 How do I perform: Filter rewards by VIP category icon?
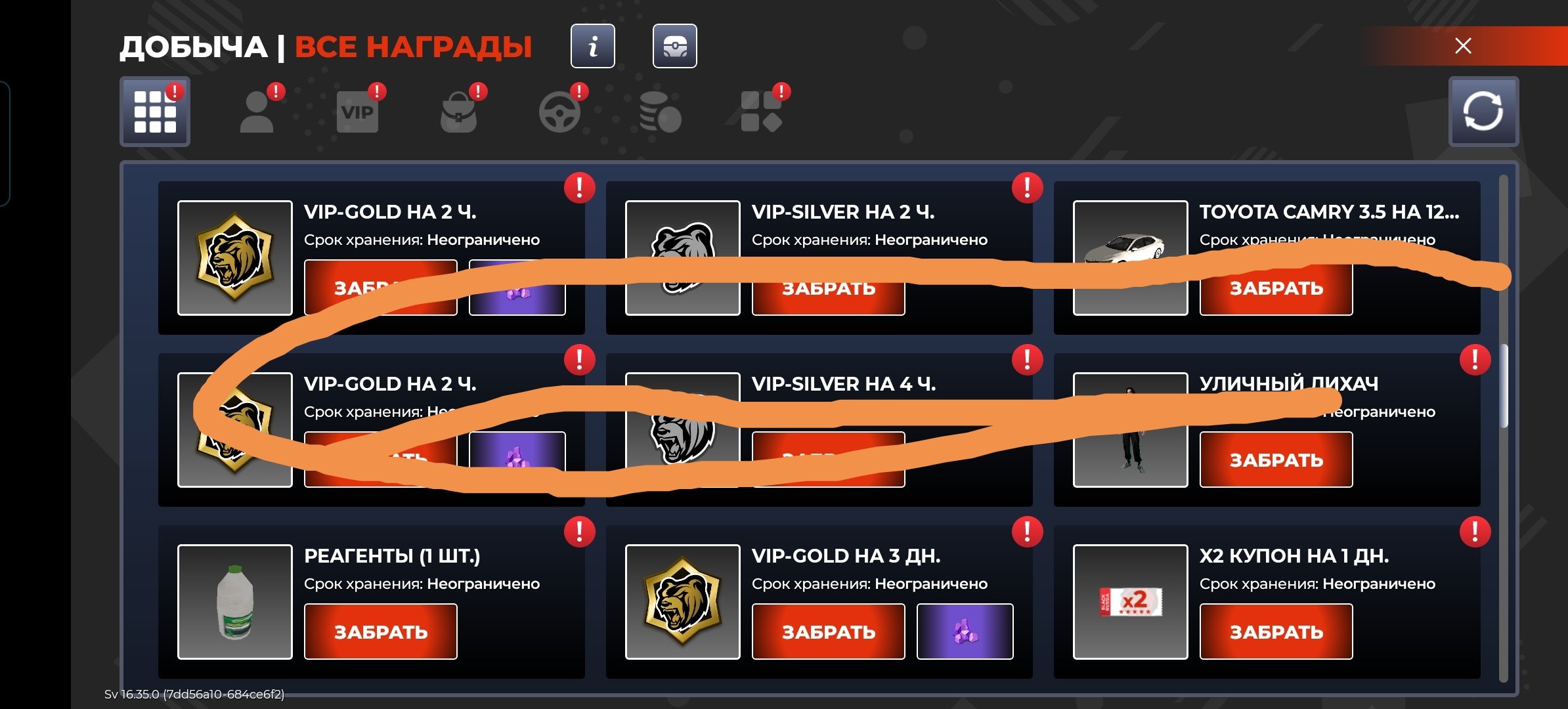(357, 112)
